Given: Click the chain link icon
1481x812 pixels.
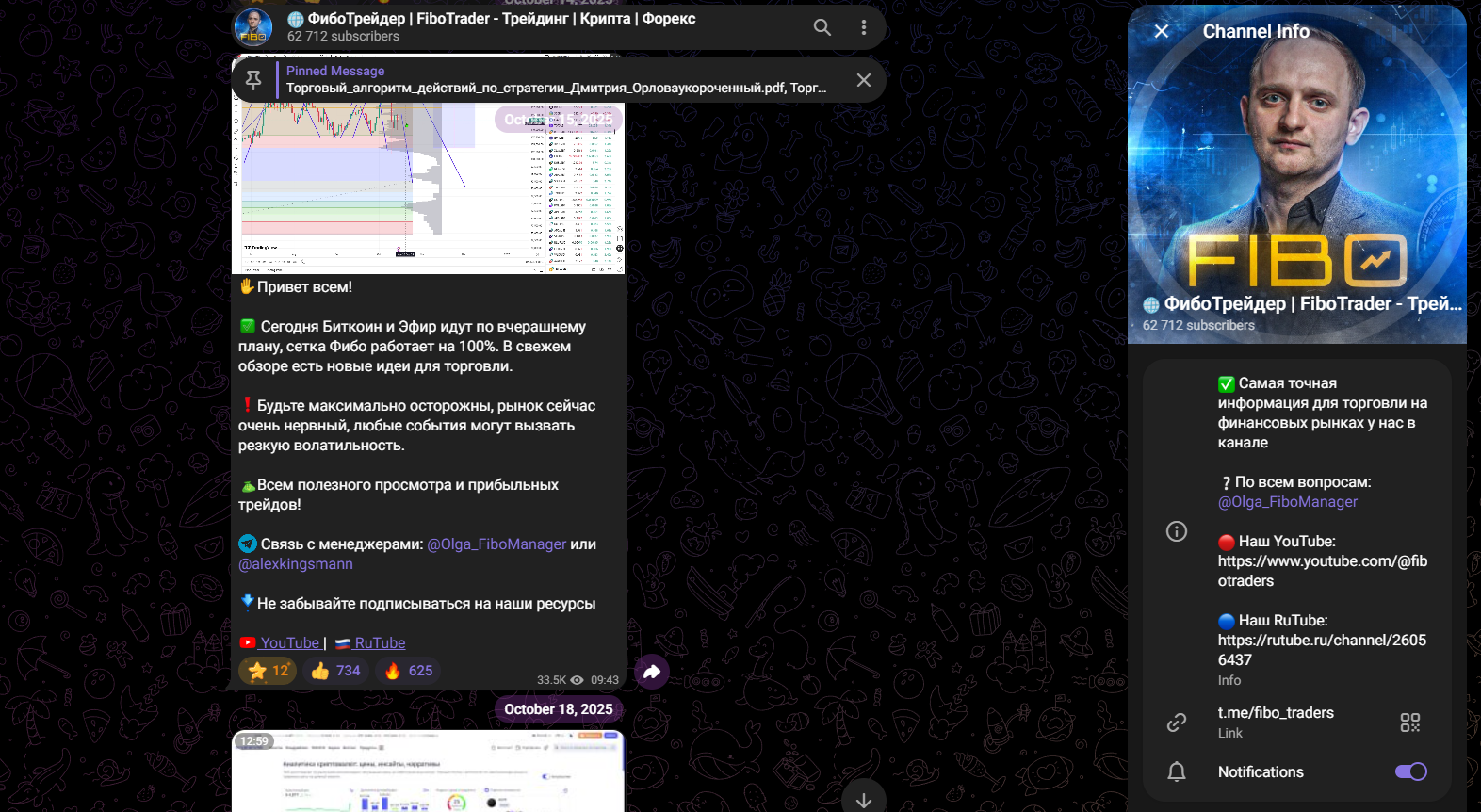Looking at the screenshot, I should point(1177,723).
